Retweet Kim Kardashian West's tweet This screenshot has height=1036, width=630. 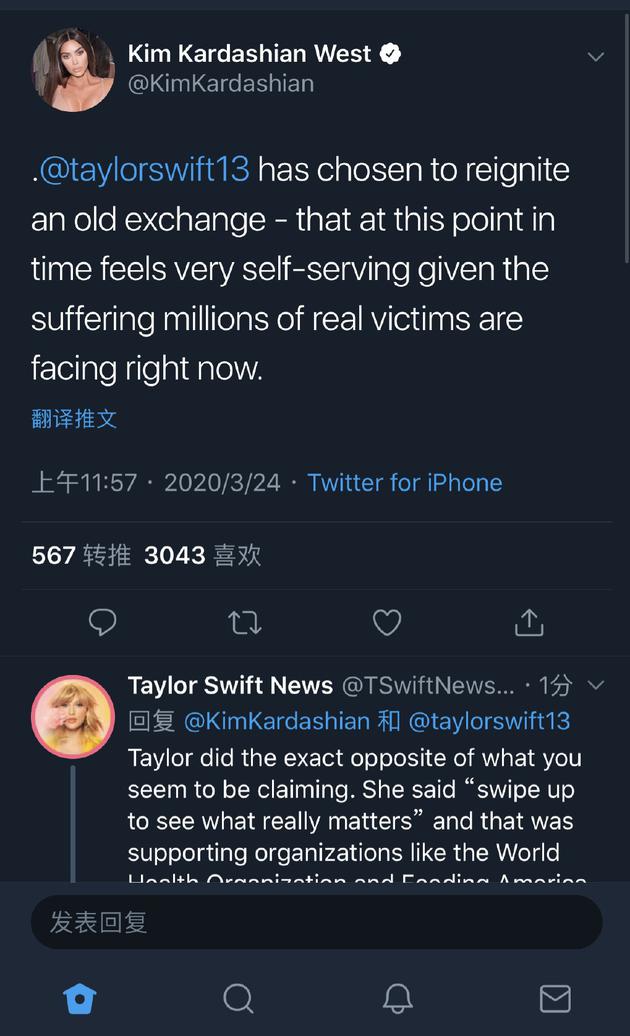(x=245, y=623)
